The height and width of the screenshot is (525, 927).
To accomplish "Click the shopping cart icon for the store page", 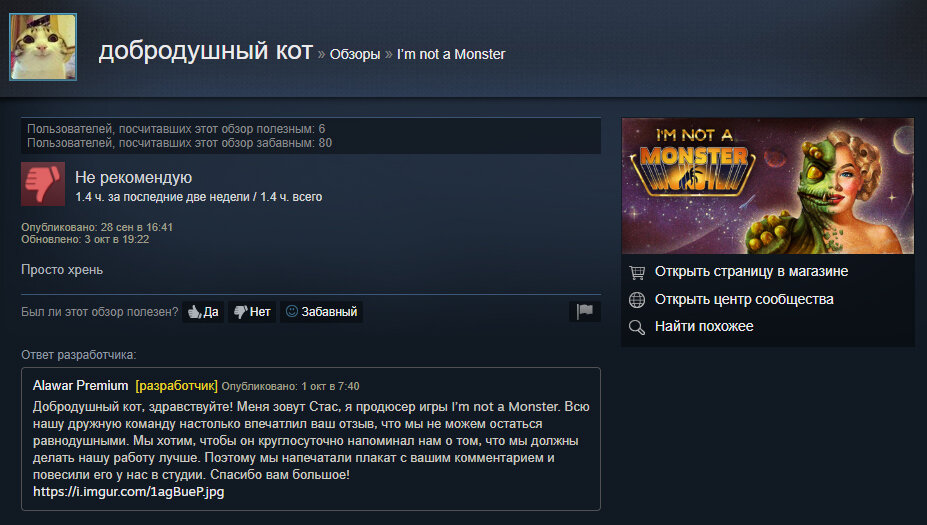I will pyautogui.click(x=637, y=272).
